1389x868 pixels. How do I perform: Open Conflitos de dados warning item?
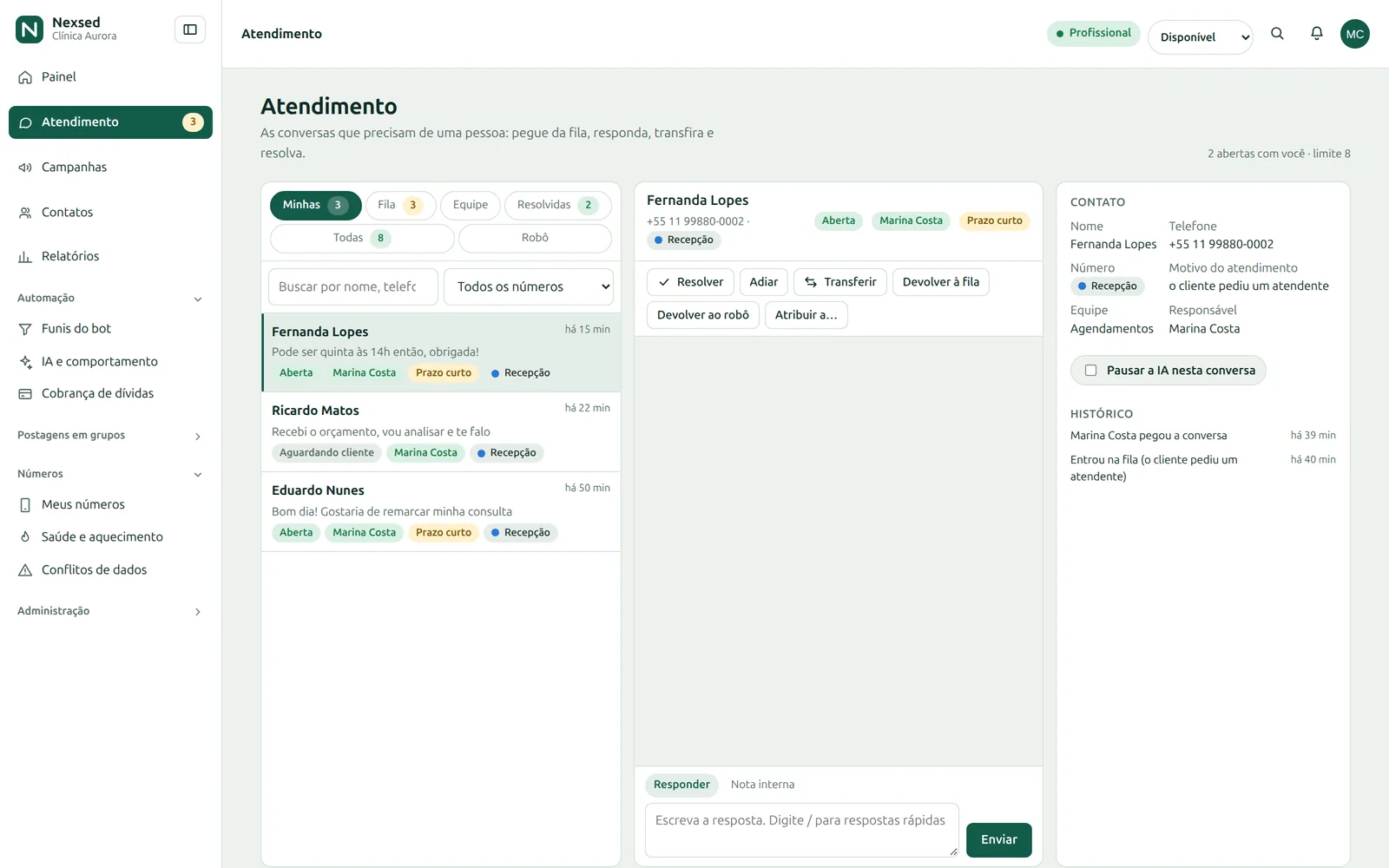click(111, 570)
